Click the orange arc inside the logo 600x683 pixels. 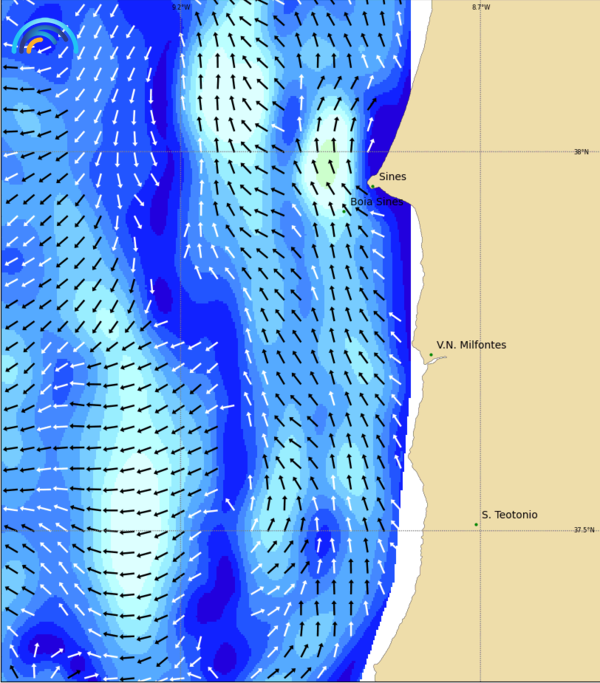point(34,44)
